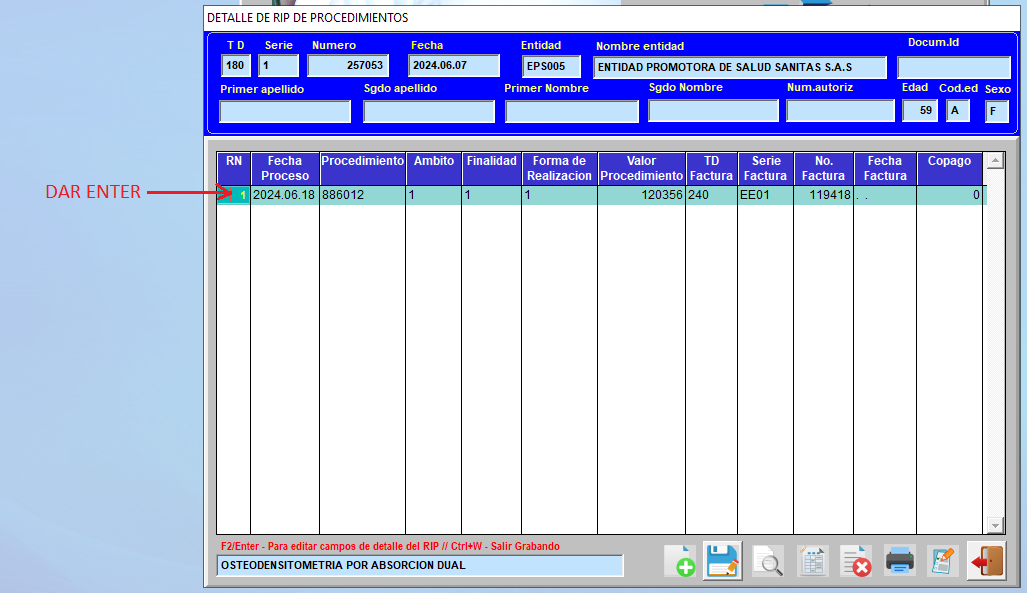Click the Numero field showing 257053
The height and width of the screenshot is (593, 1027).
[348, 66]
